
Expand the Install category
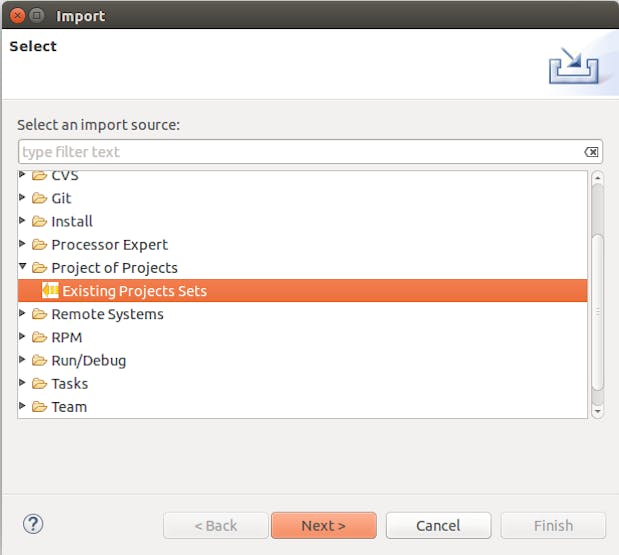[22, 221]
